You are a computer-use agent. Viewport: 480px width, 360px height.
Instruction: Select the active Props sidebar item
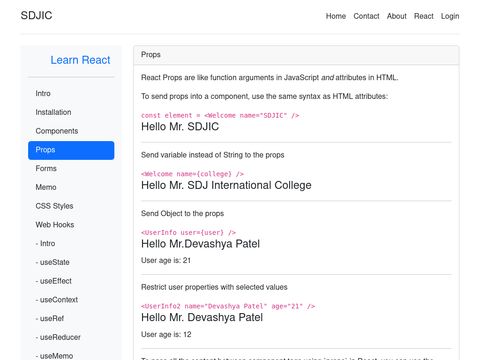(71, 150)
